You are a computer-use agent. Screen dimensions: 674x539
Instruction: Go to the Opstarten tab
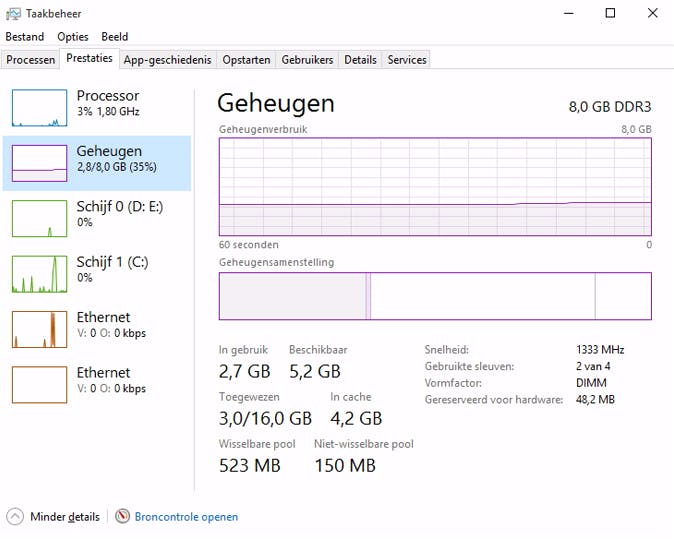pyautogui.click(x=246, y=60)
